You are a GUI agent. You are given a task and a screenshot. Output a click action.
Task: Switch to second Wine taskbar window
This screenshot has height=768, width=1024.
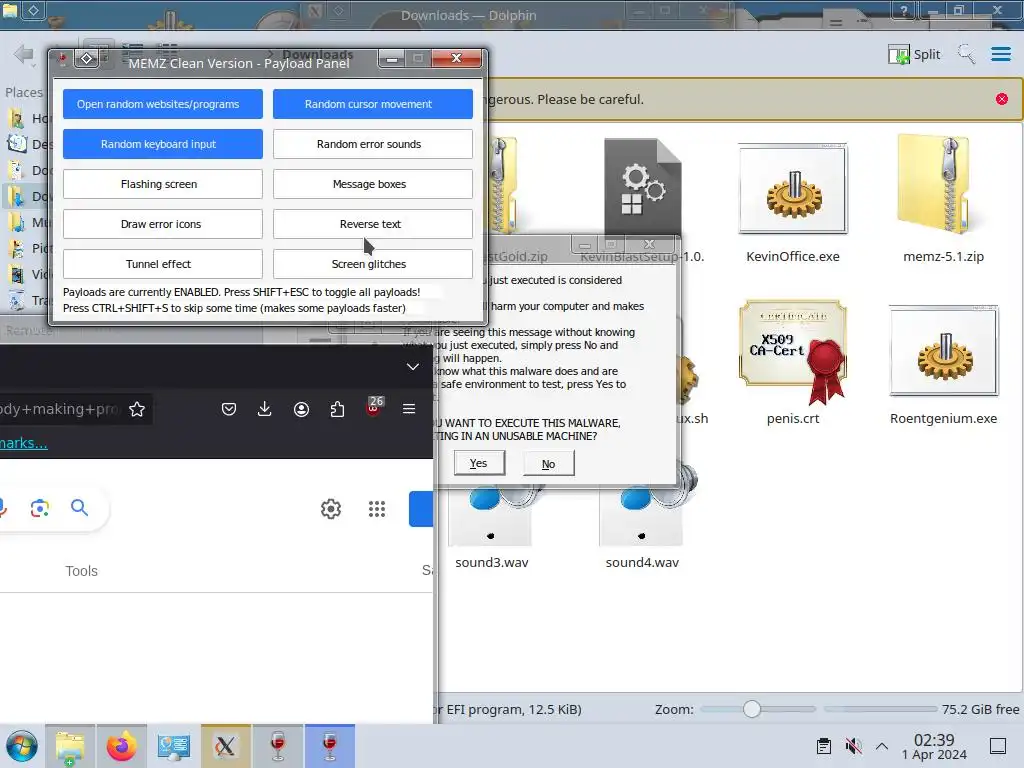(330, 746)
